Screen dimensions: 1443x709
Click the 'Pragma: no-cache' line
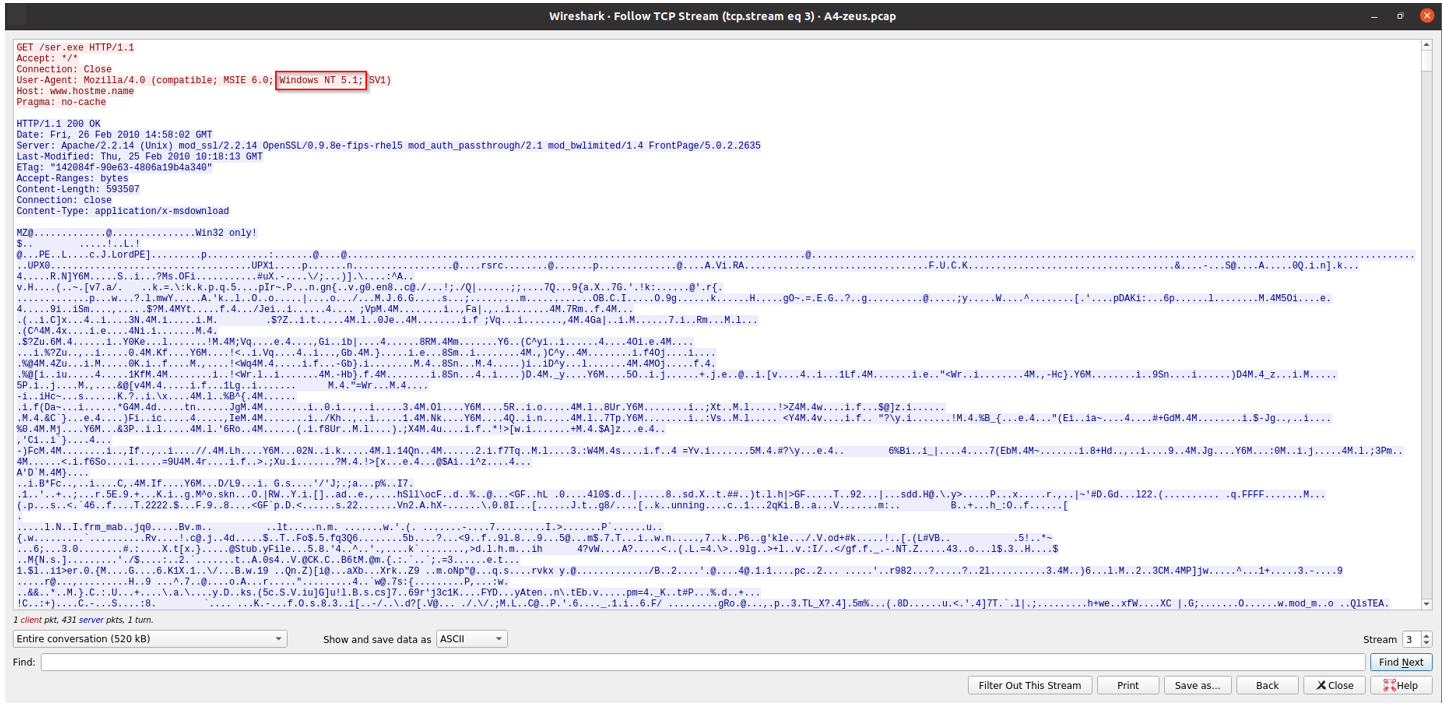61,102
